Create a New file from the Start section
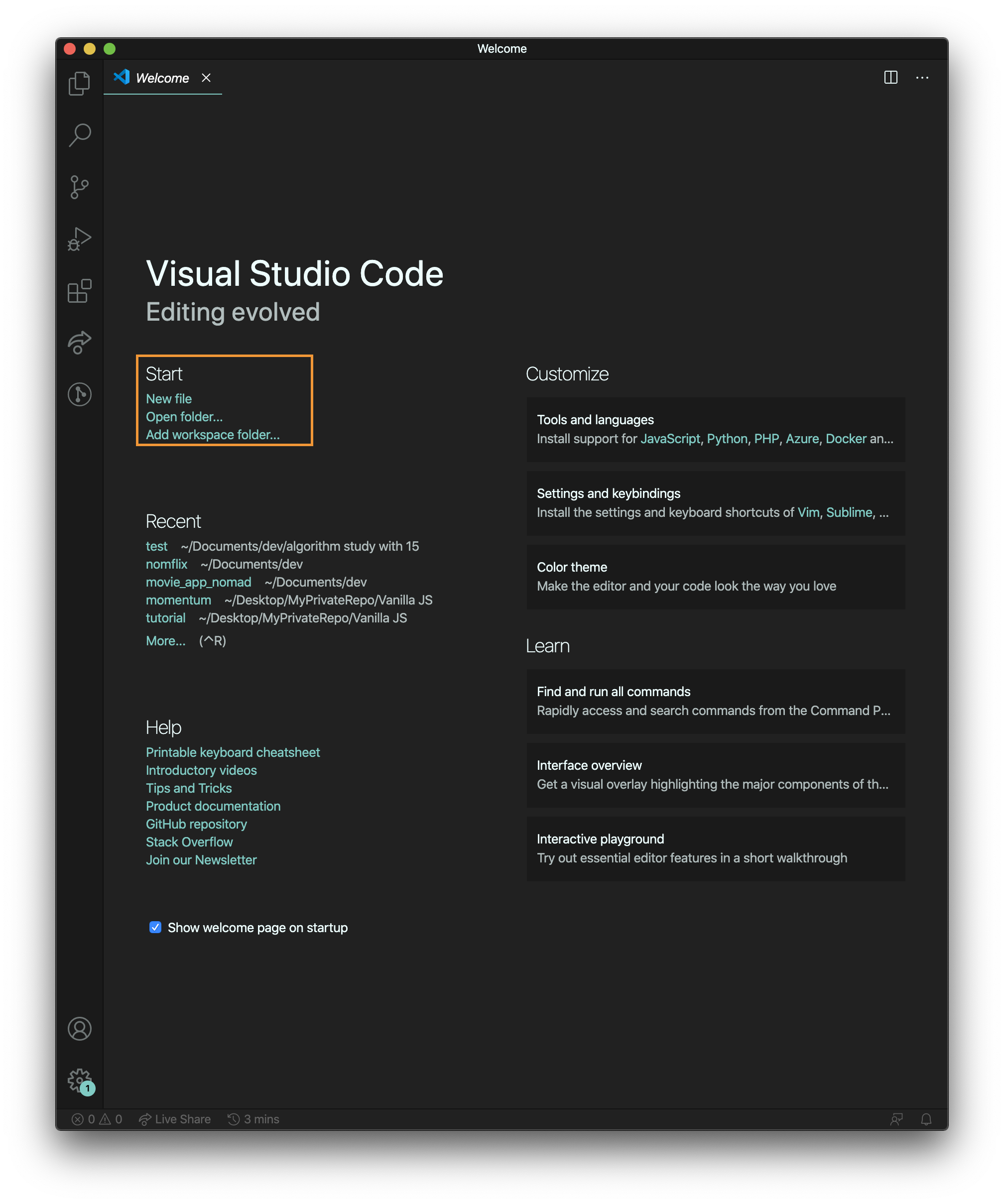Image resolution: width=1004 pixels, height=1204 pixels. (x=169, y=398)
